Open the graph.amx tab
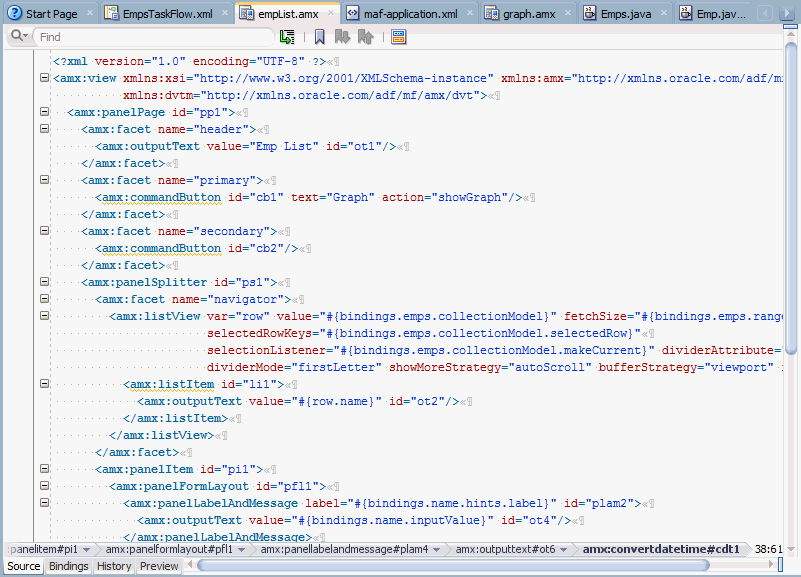Screen dimensions: 801x577 click(529, 14)
